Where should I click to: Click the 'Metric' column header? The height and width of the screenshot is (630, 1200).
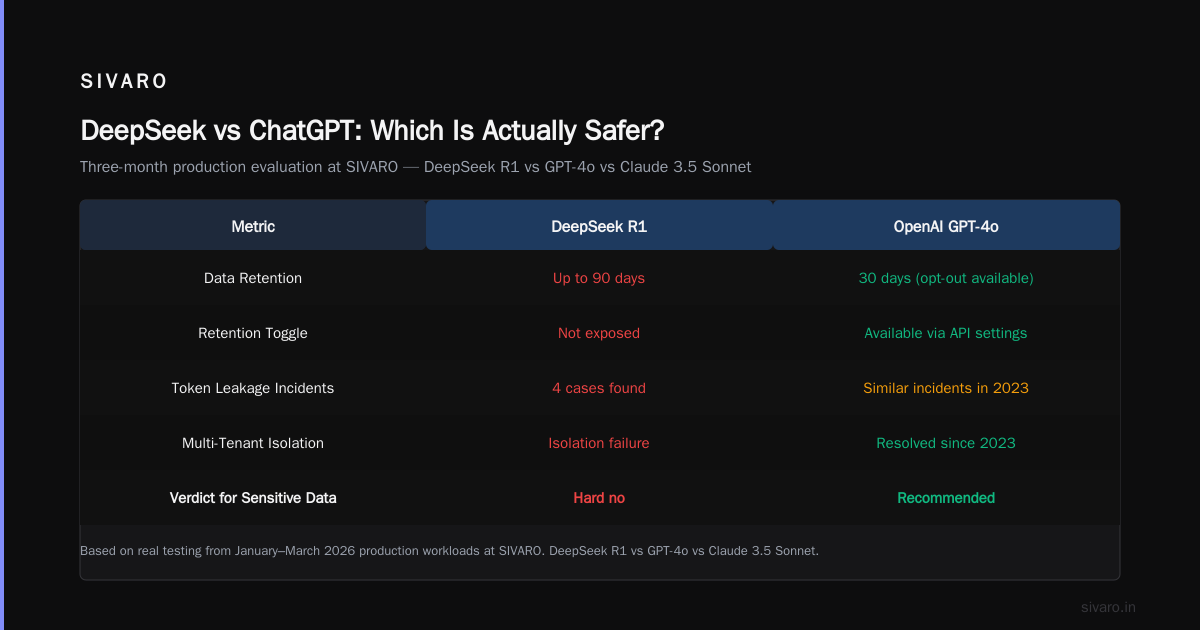[x=253, y=226]
